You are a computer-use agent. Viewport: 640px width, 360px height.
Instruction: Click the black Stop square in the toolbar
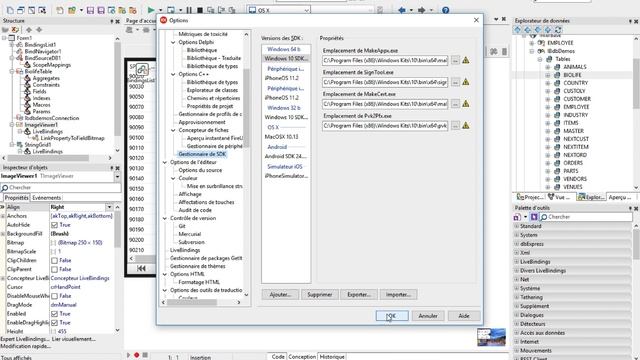pos(200,10)
